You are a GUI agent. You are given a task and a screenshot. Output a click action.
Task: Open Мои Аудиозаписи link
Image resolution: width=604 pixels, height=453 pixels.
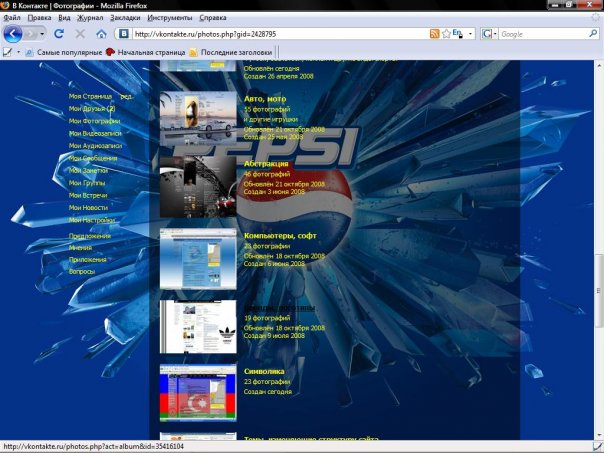(96, 146)
